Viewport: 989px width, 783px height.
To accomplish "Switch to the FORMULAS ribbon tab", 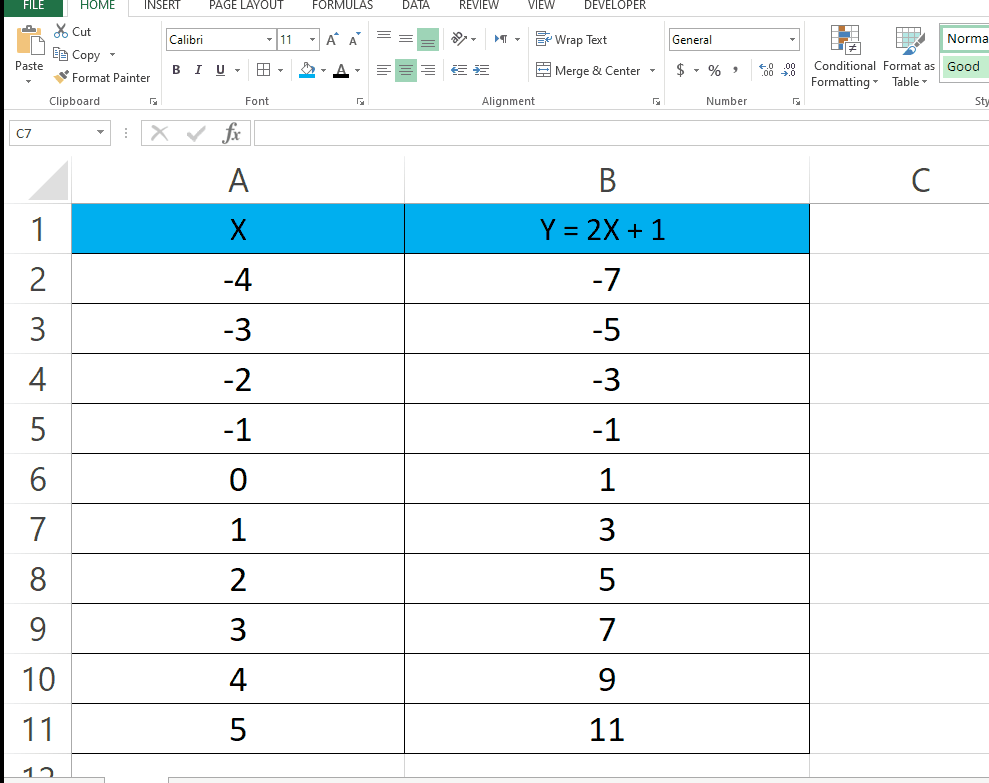I will point(342,6).
